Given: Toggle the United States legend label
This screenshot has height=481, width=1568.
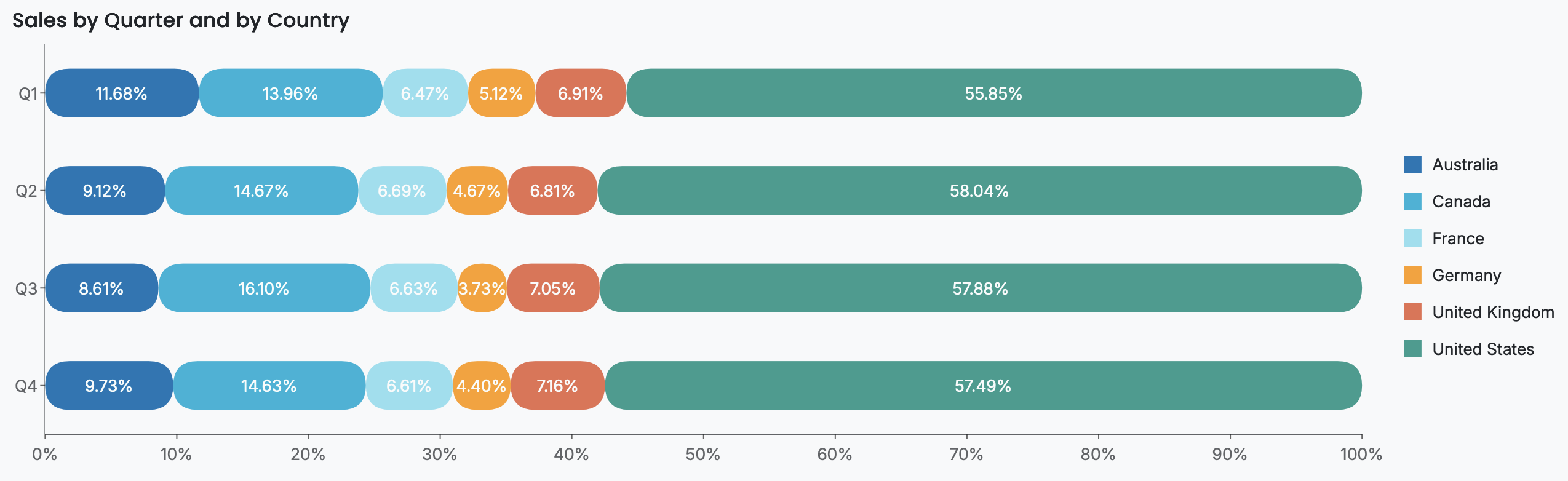Looking at the screenshot, I should pos(1483,349).
